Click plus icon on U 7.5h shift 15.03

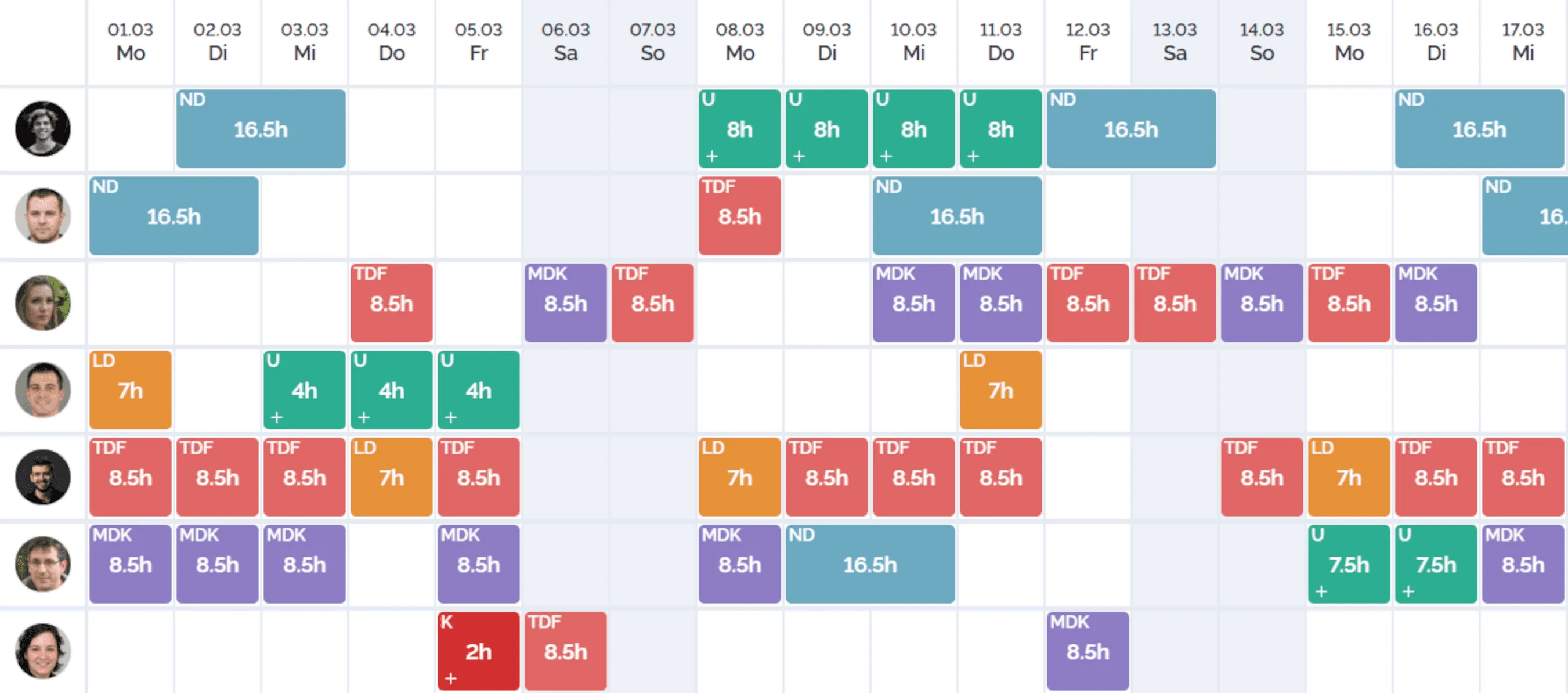coord(1321,591)
